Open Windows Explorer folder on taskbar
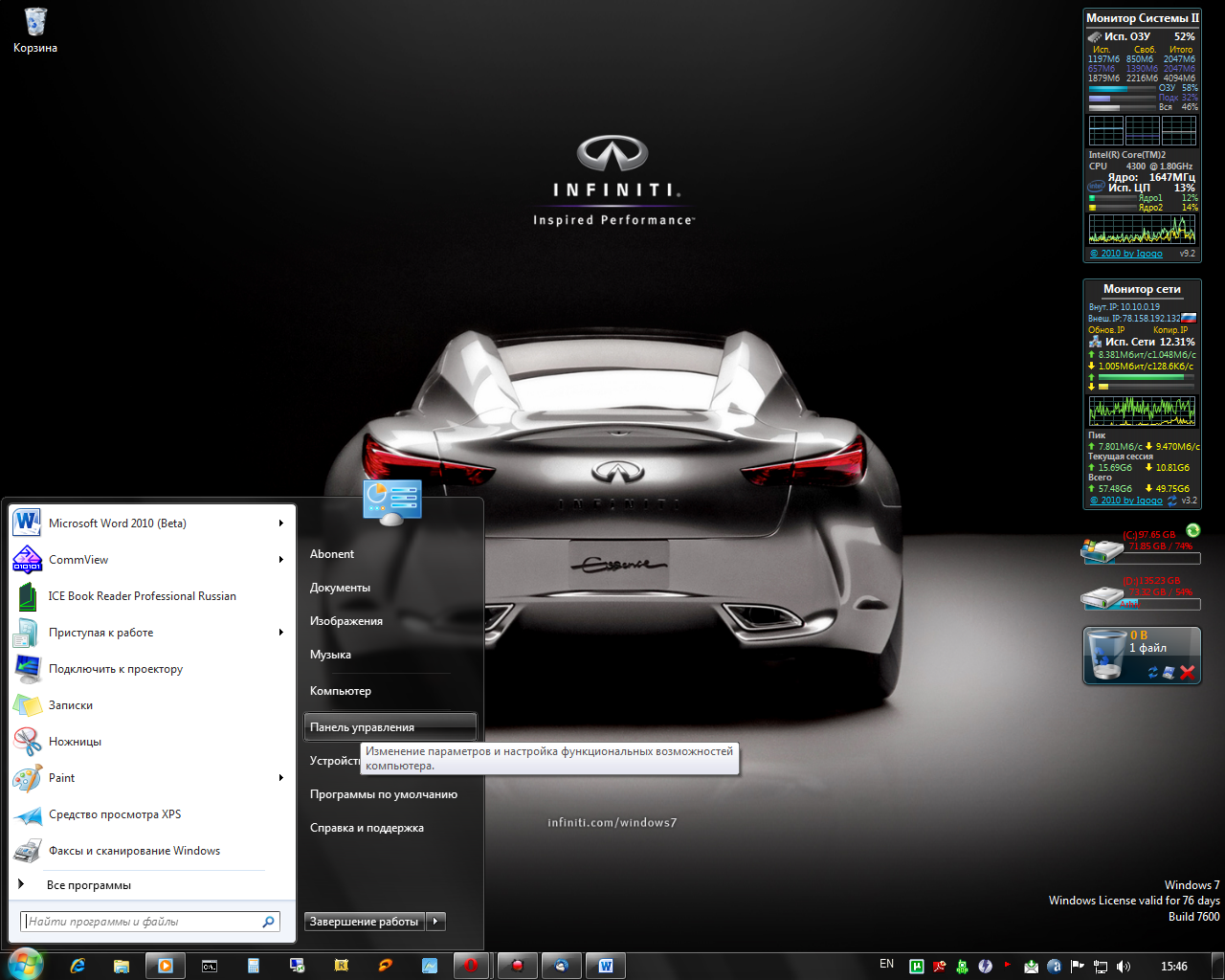This screenshot has width=1225, height=980. point(122,966)
